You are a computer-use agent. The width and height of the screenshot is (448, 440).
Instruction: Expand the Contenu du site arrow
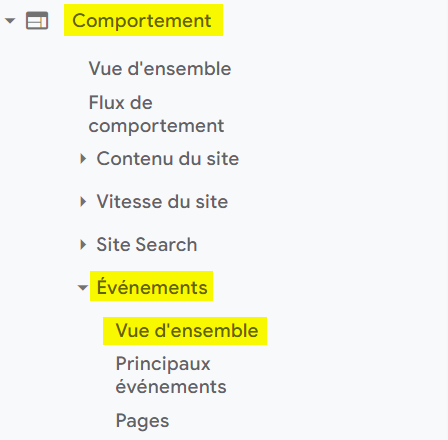83,159
